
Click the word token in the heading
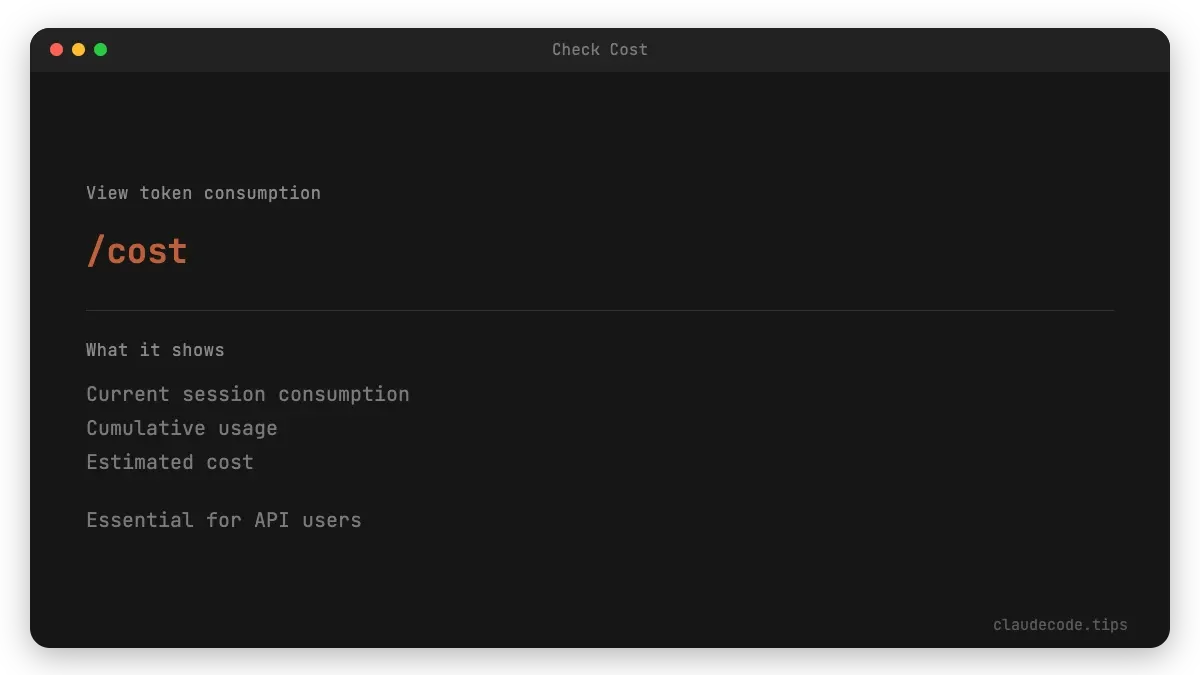coord(166,193)
